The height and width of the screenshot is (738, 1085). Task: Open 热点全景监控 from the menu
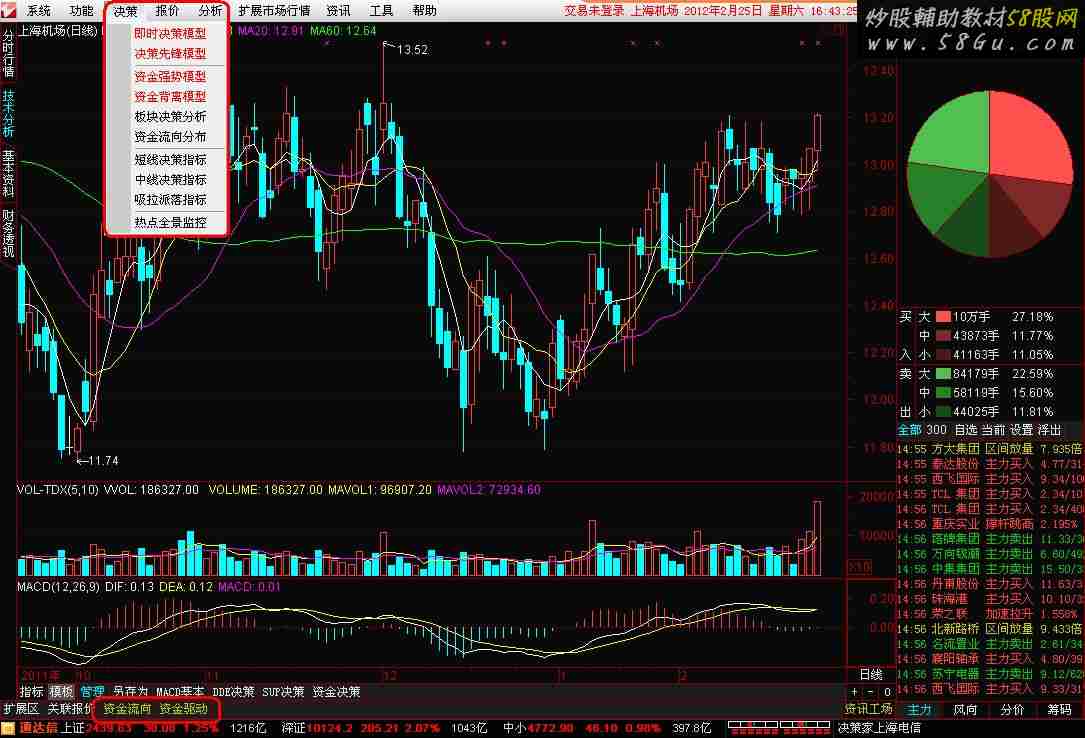pyautogui.click(x=170, y=222)
